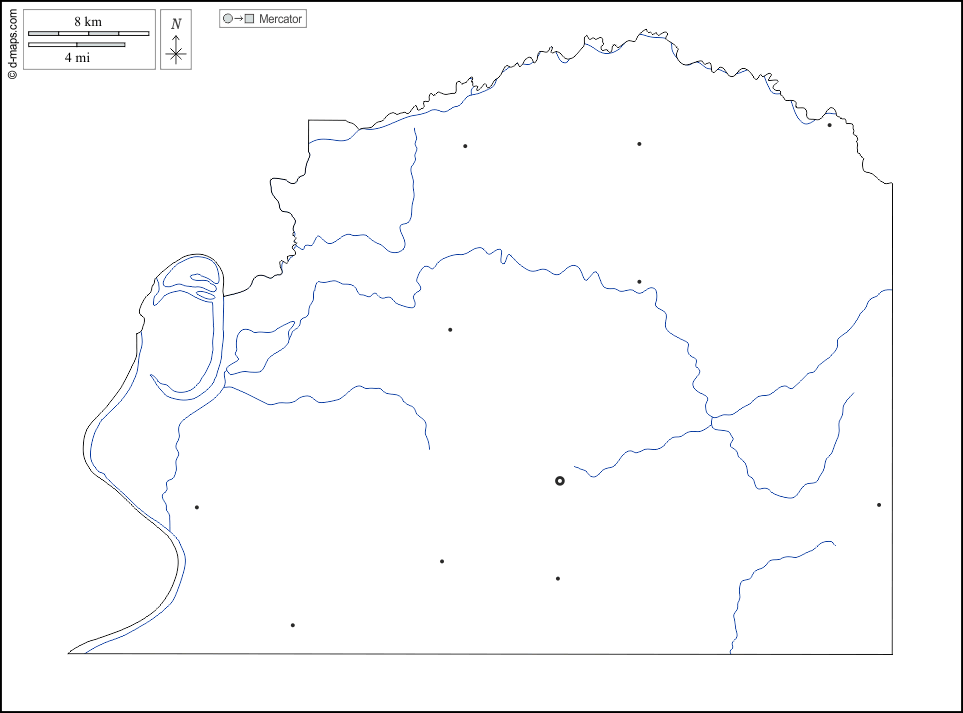The height and width of the screenshot is (713, 963).
Task: Click the 8 km scale bar
Action: click(88, 33)
